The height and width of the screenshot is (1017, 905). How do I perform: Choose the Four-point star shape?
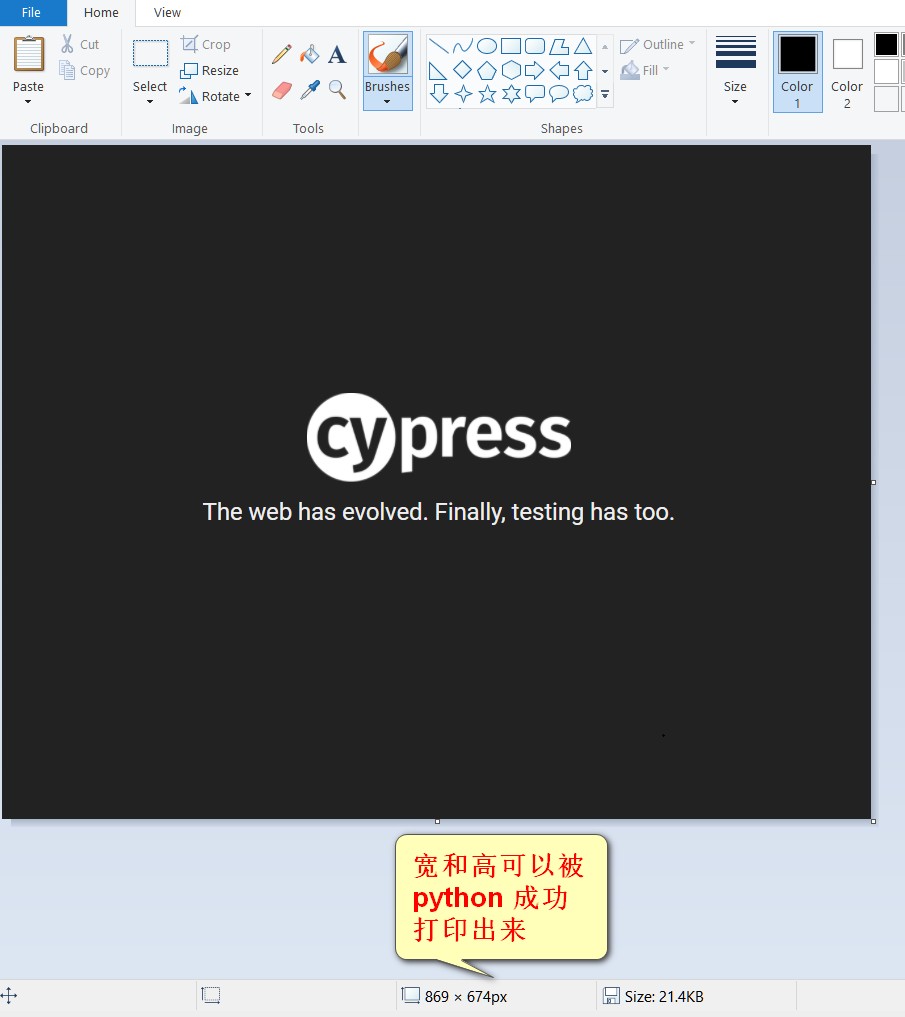tap(463, 94)
